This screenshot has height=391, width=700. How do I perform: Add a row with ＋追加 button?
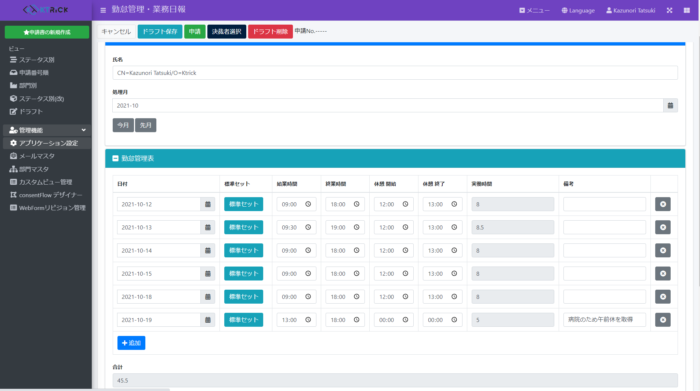click(x=131, y=343)
